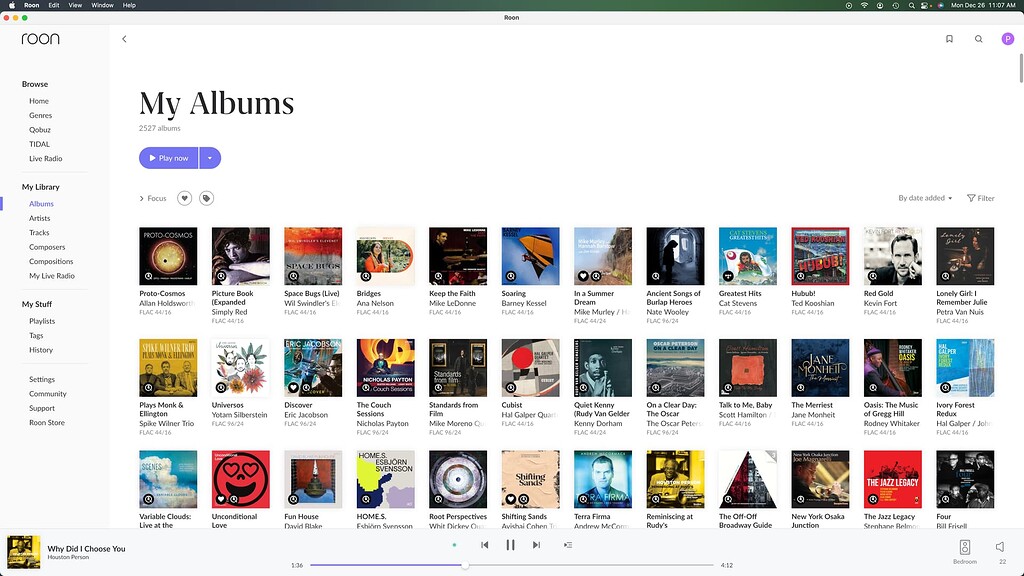Open the Bedroom zone speaker icon
Image resolution: width=1024 pixels, height=576 pixels.
tap(964, 545)
